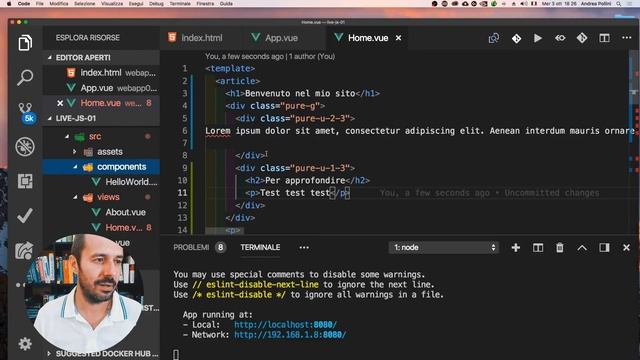Collapse the components folder
The height and width of the screenshot is (360, 640).
[x=76, y=167]
